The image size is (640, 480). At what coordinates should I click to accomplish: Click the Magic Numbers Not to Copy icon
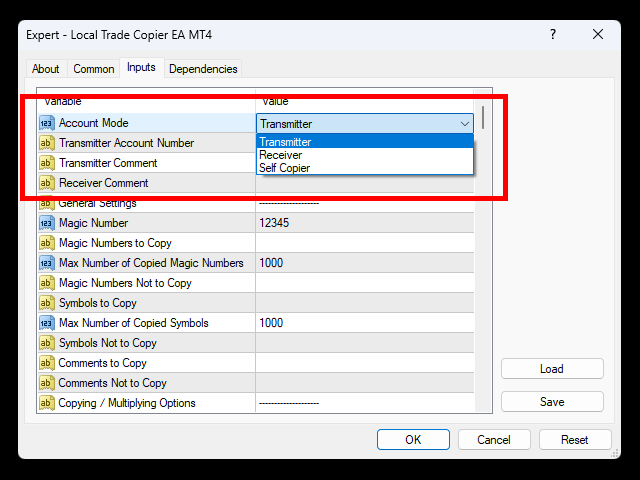(47, 283)
